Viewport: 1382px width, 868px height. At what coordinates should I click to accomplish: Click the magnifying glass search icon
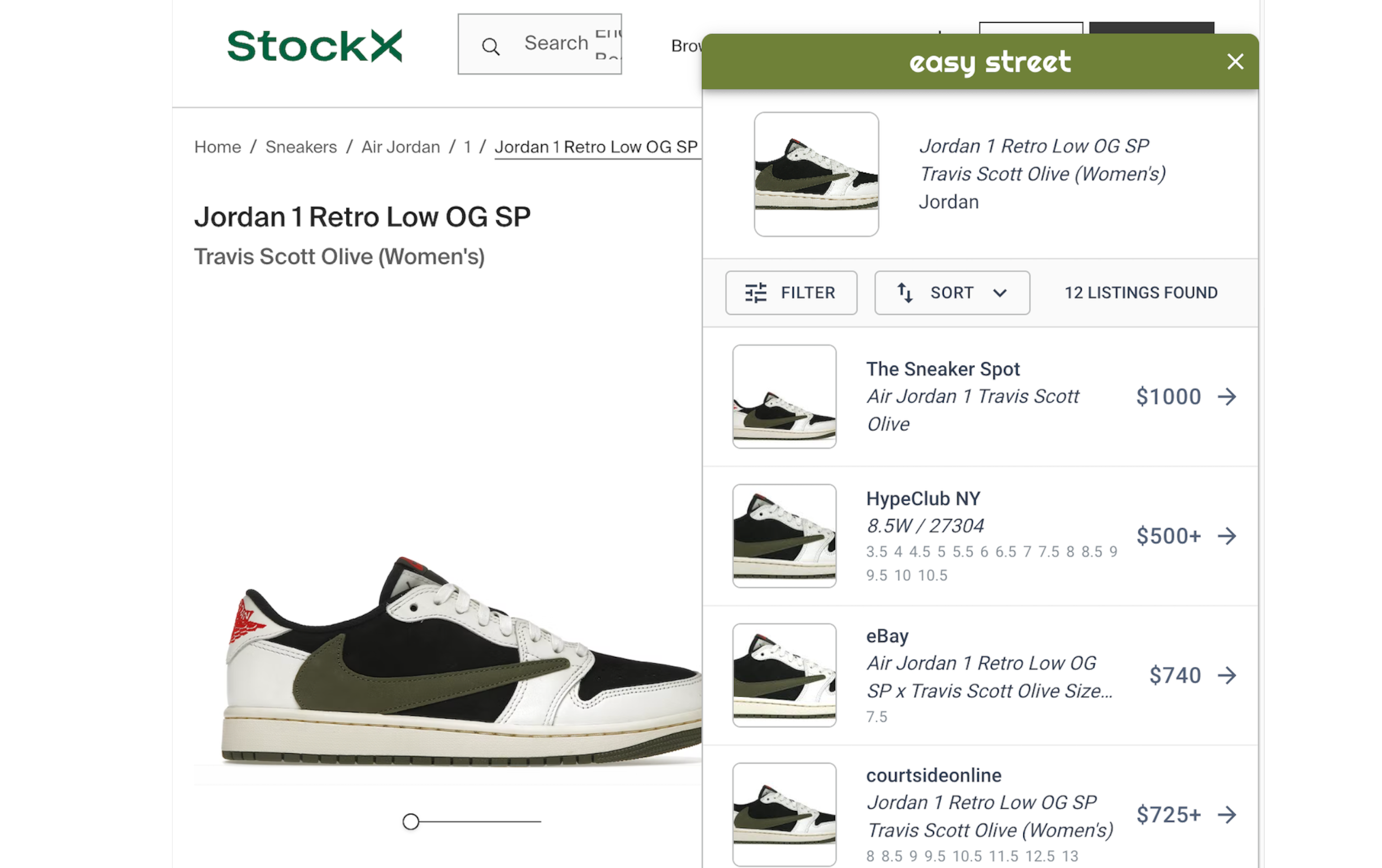tap(491, 45)
